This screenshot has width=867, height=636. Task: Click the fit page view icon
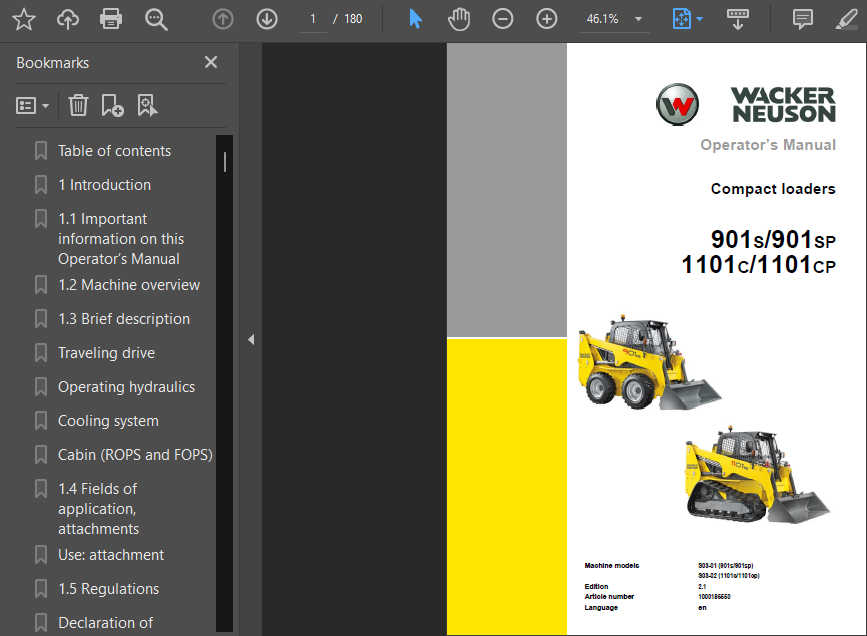point(681,19)
